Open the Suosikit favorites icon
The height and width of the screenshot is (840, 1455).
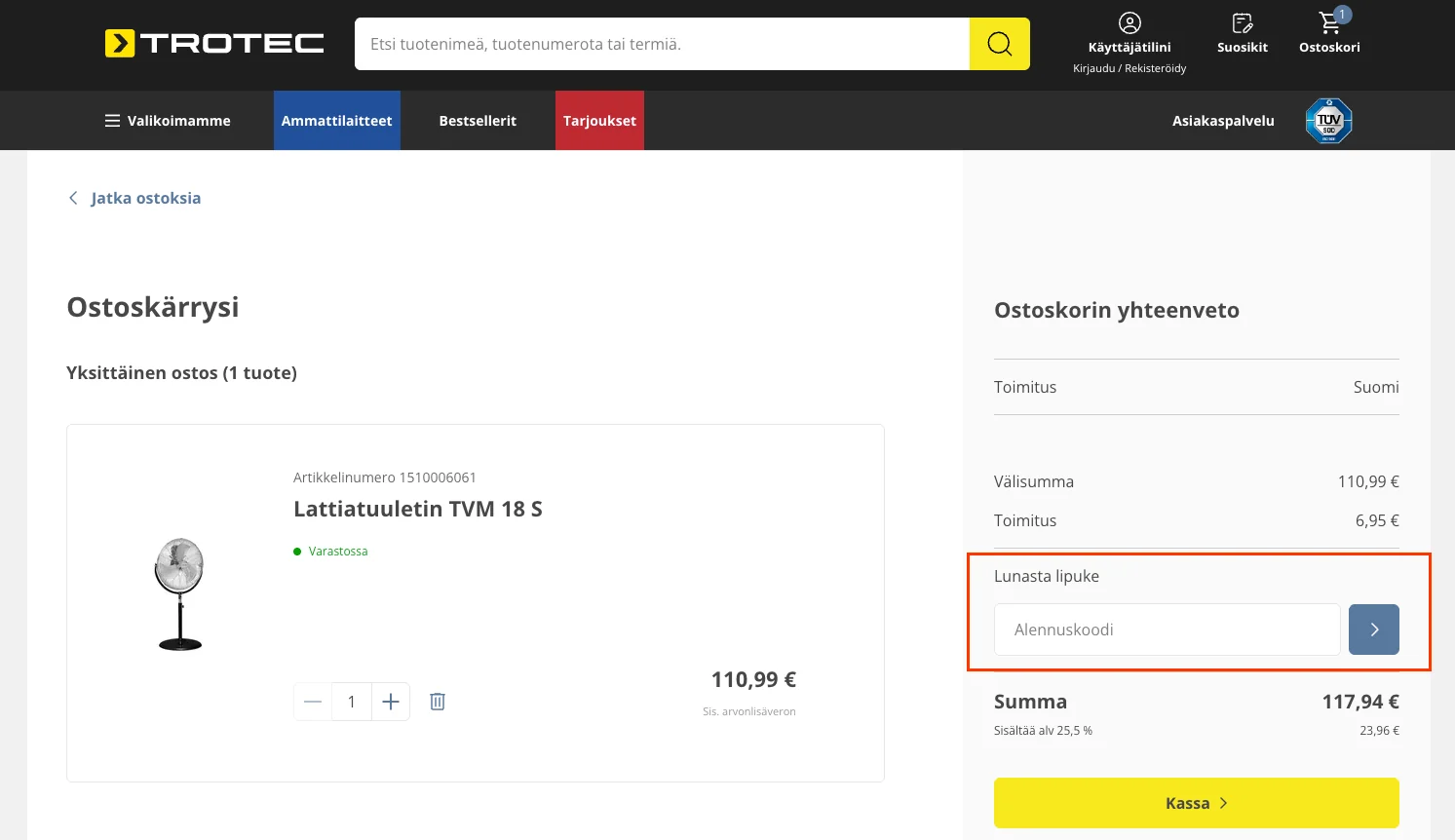click(1243, 23)
